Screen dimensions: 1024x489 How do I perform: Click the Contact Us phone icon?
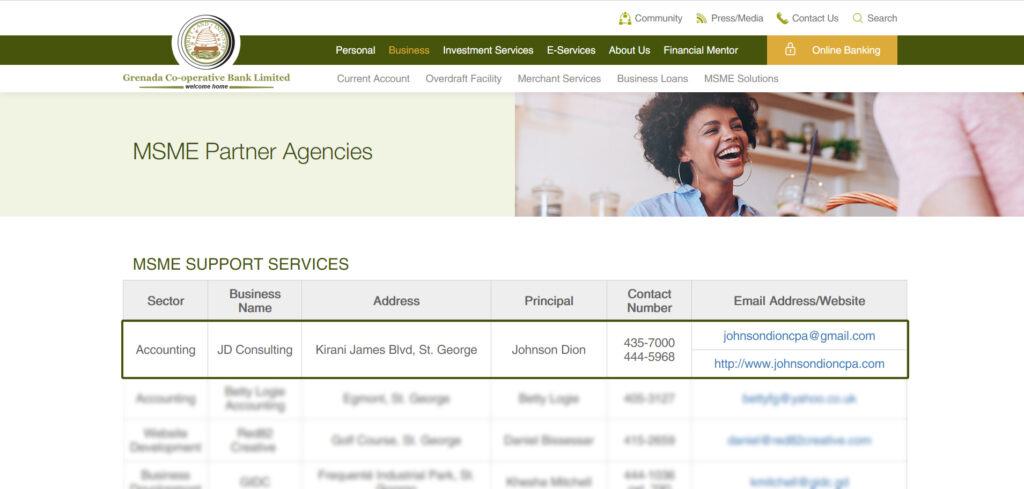pyautogui.click(x=782, y=18)
